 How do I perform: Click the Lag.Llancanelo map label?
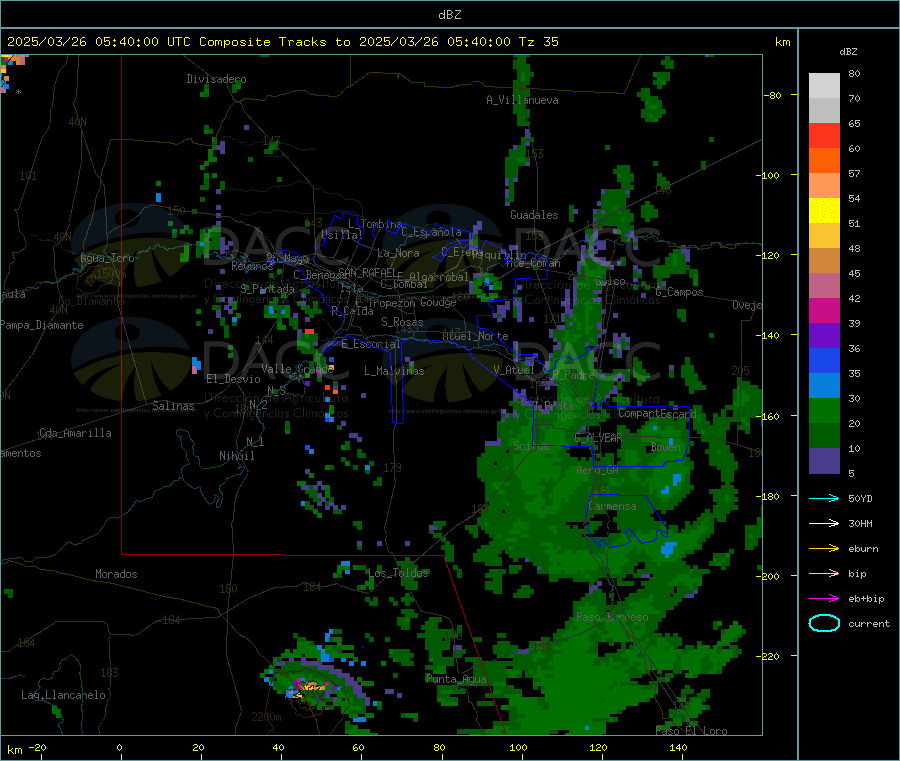coord(64,695)
